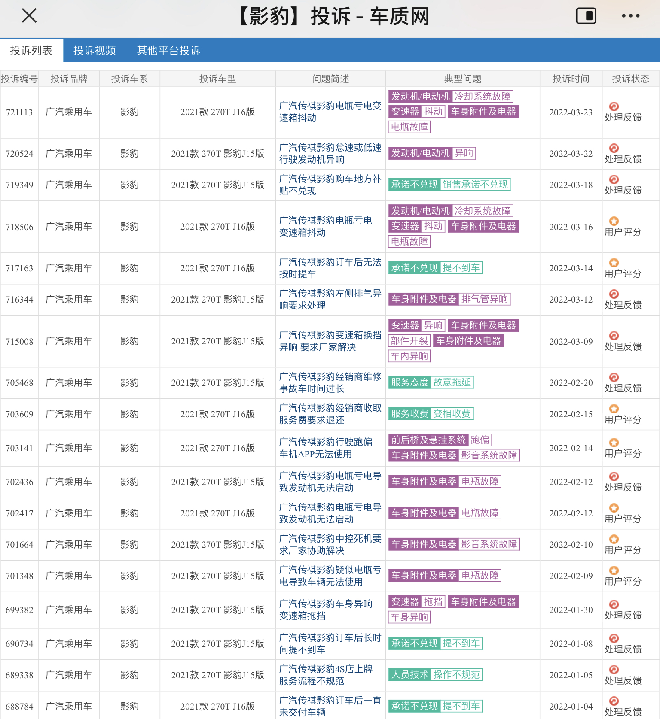Open complaint about 订车后一直未交付车辆
This screenshot has width=660, height=719.
[x=330, y=706]
